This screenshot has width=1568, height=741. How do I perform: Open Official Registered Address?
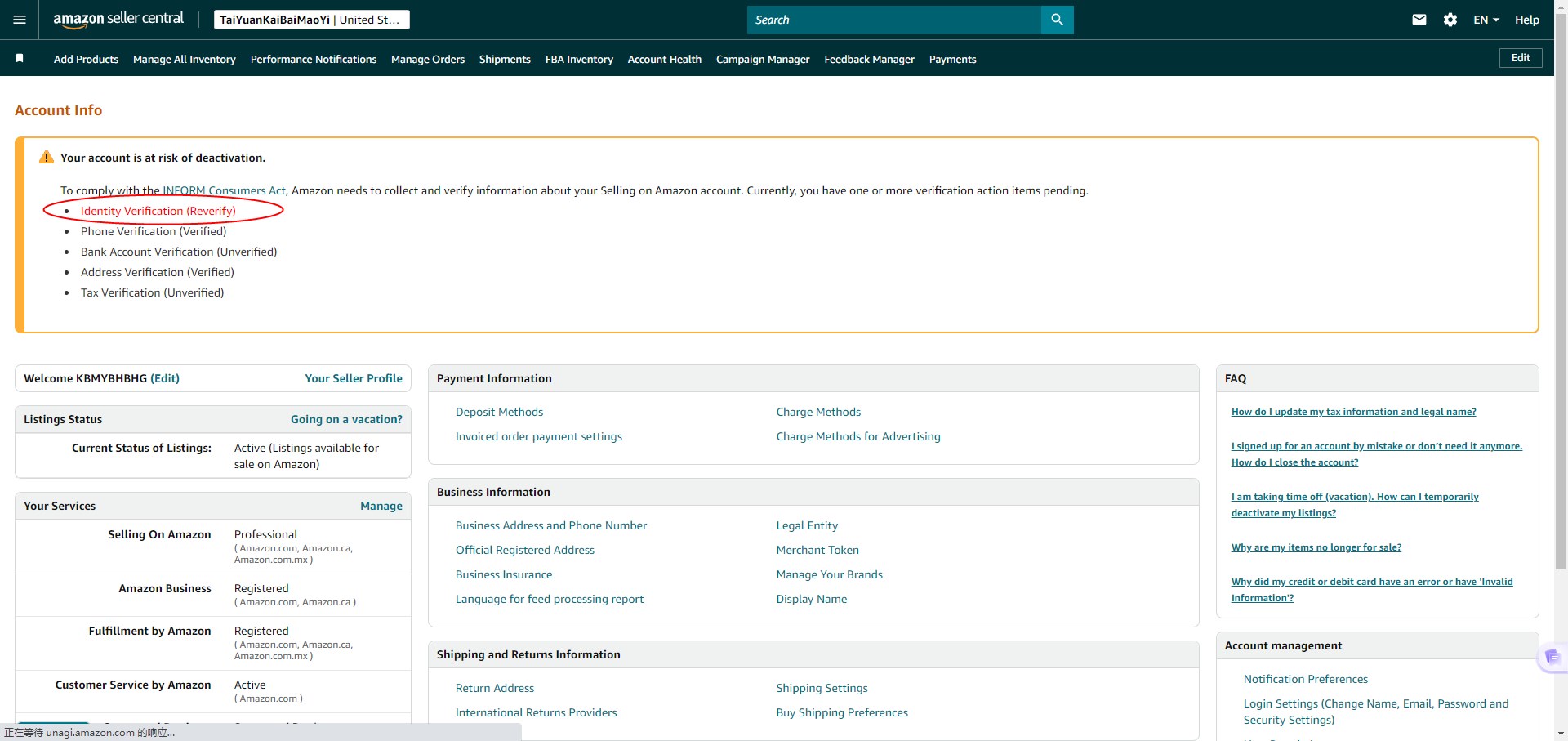tap(525, 550)
